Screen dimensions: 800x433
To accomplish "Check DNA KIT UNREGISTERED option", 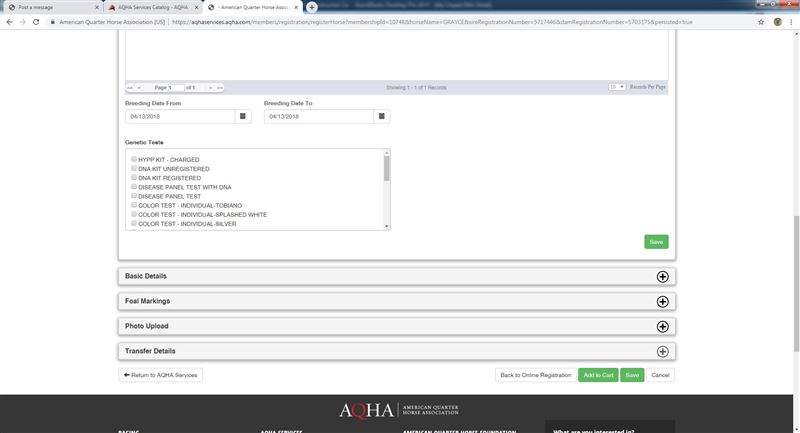I will click(134, 168).
